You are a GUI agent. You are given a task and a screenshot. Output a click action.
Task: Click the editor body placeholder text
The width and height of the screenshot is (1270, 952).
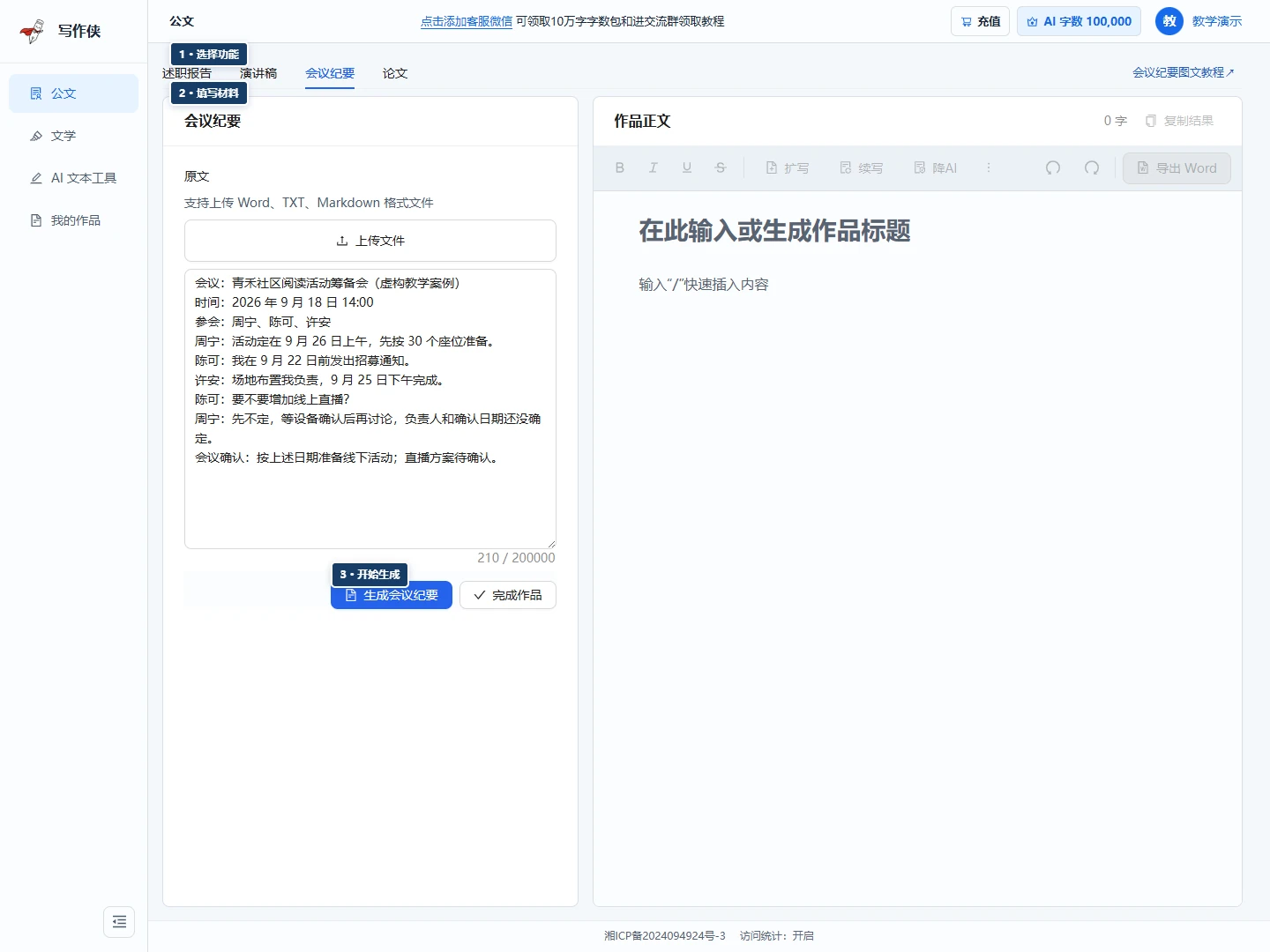(704, 285)
